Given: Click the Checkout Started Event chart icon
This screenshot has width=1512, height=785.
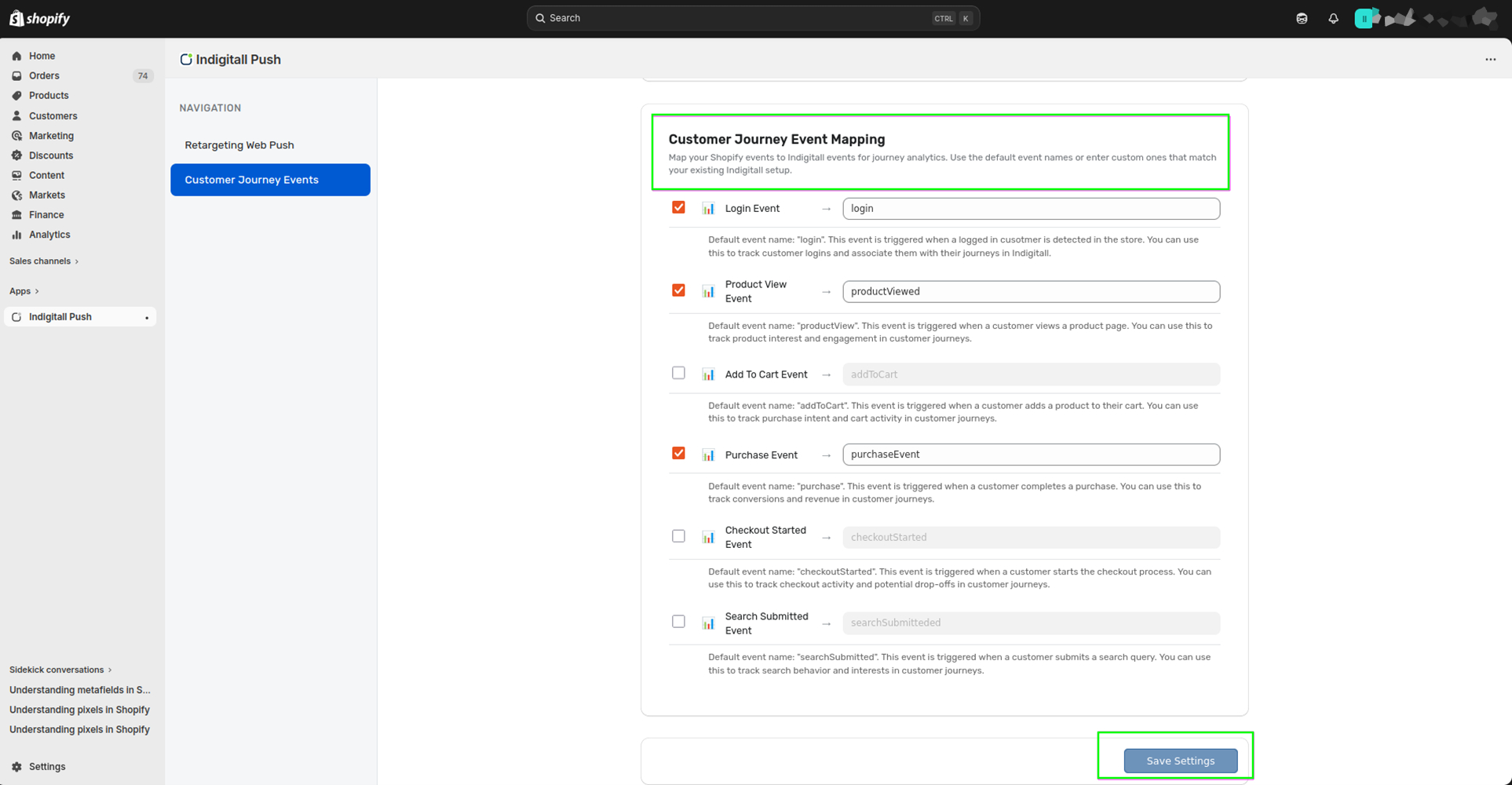Looking at the screenshot, I should (708, 538).
